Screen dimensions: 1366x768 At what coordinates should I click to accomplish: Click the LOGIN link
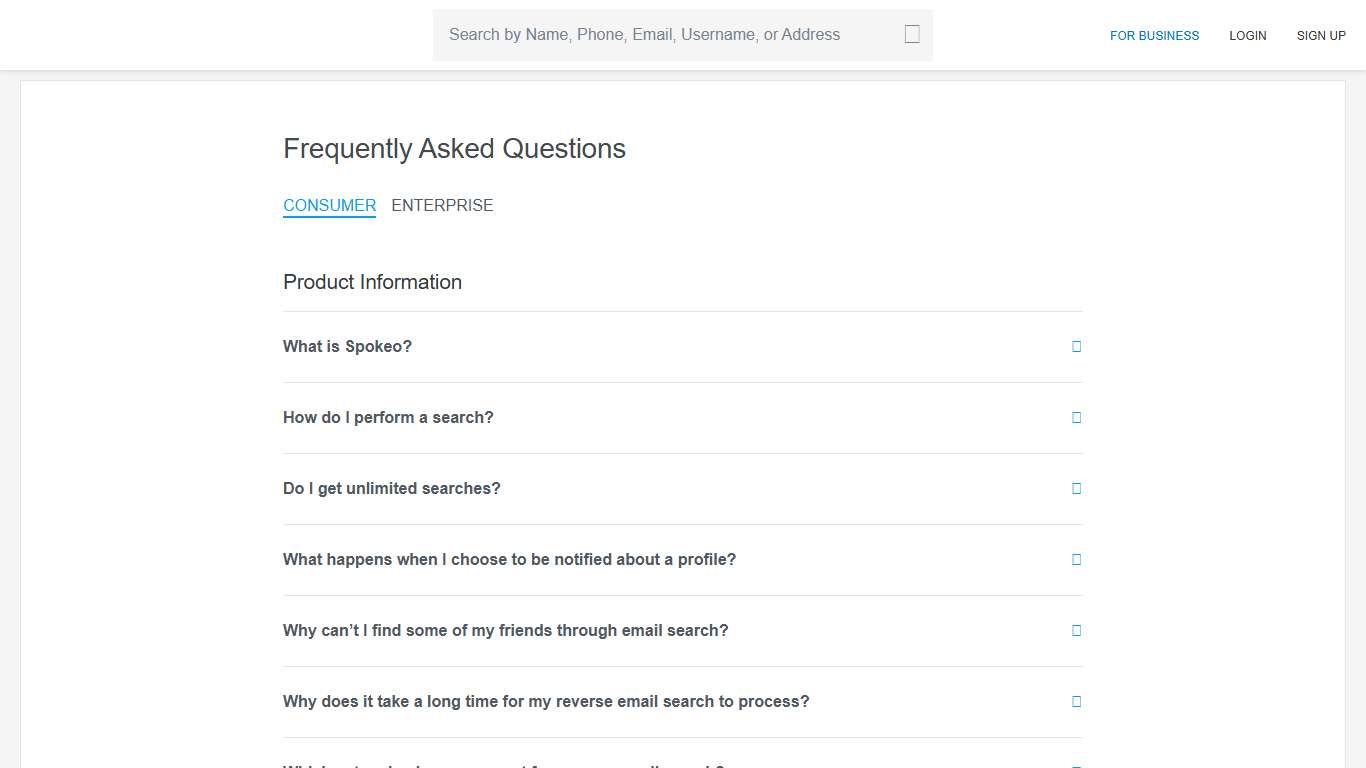click(1247, 35)
